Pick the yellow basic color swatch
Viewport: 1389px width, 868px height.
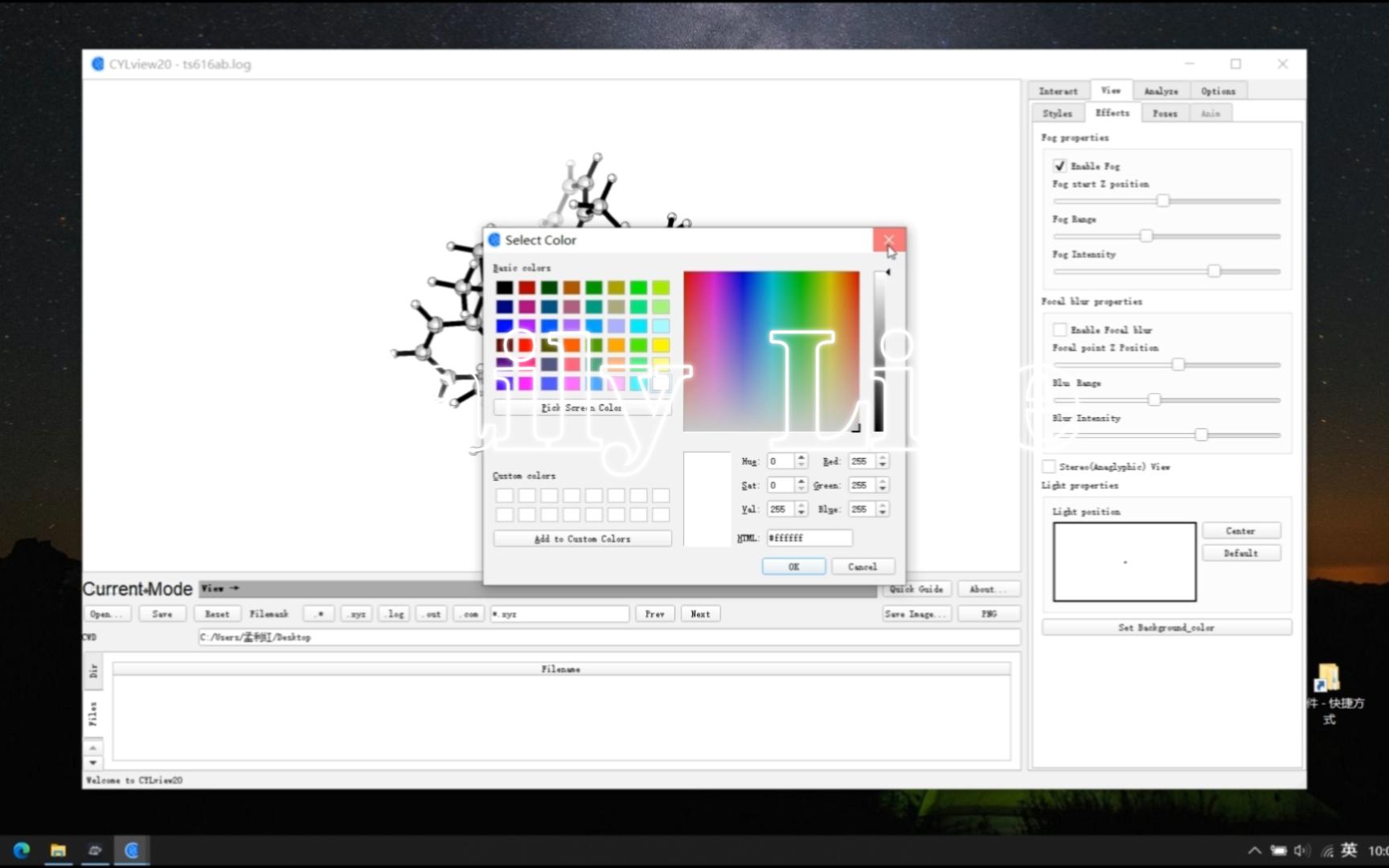point(661,345)
